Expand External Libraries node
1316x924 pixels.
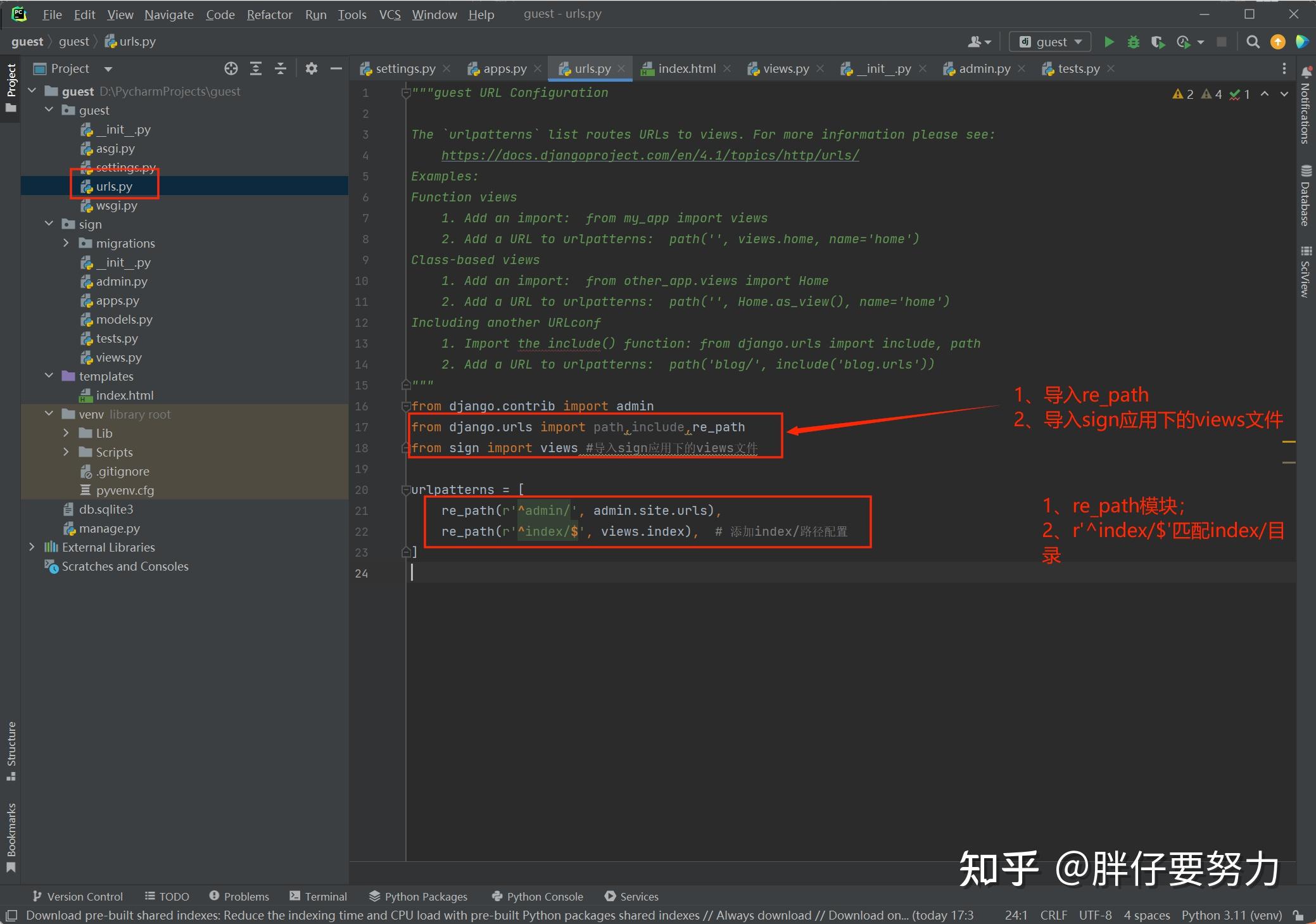tap(32, 547)
